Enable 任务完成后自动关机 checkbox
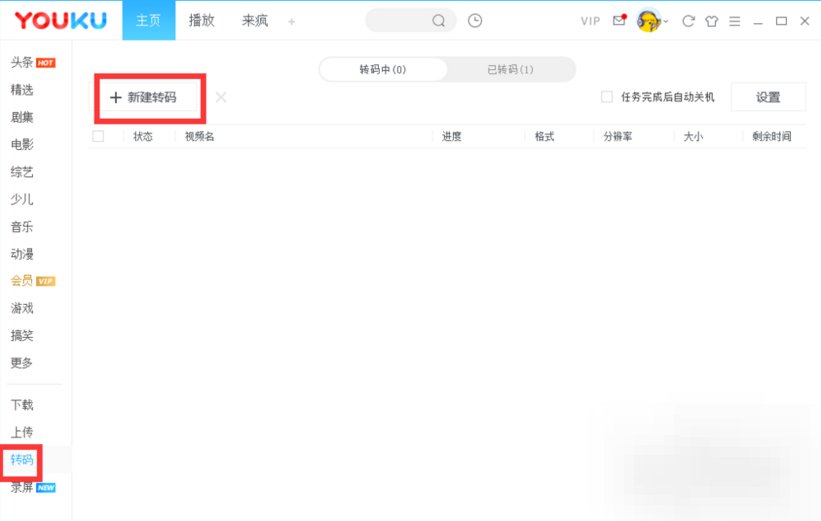The image size is (821, 521). pos(607,97)
